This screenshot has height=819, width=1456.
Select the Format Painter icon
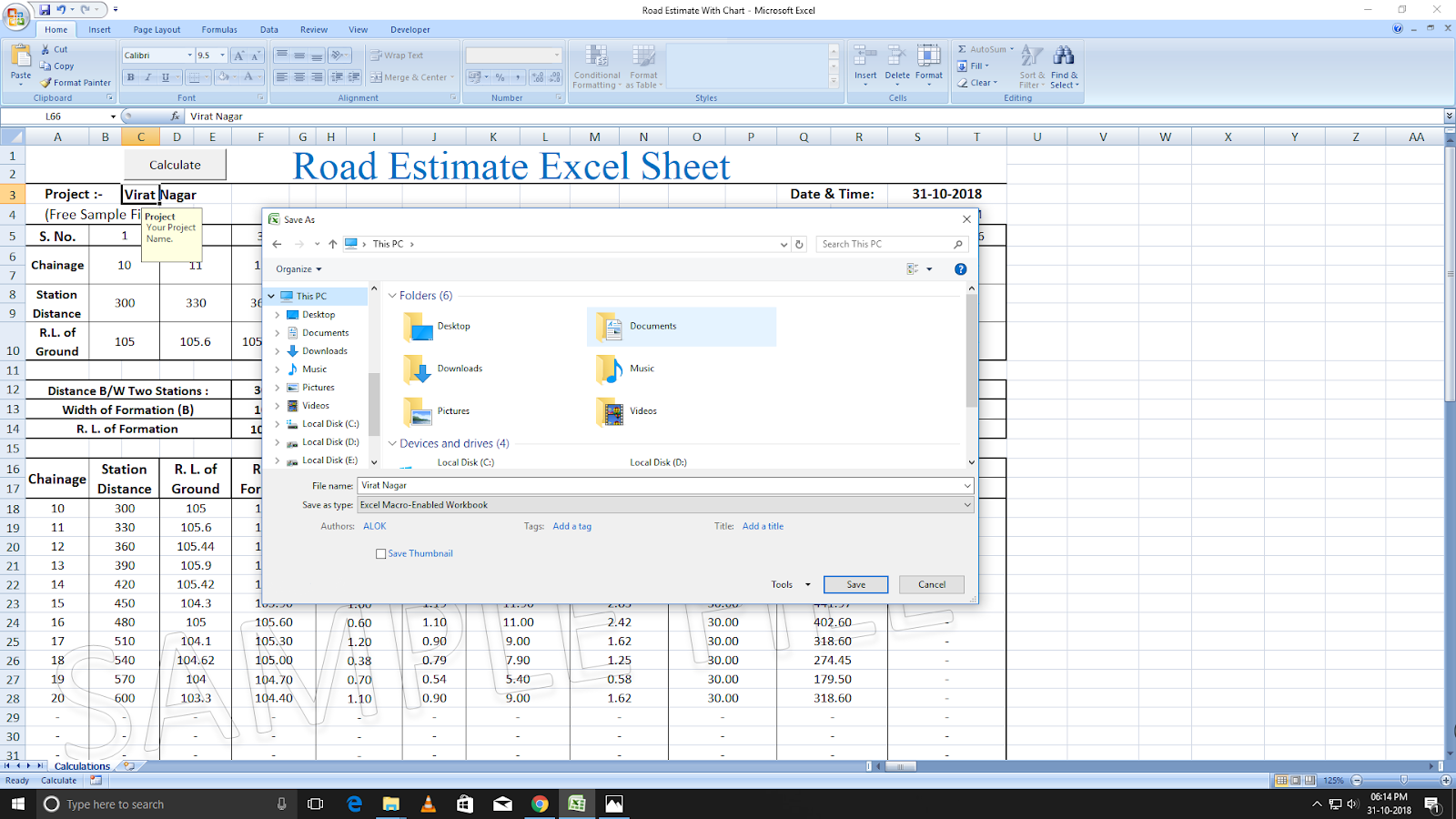click(x=47, y=83)
